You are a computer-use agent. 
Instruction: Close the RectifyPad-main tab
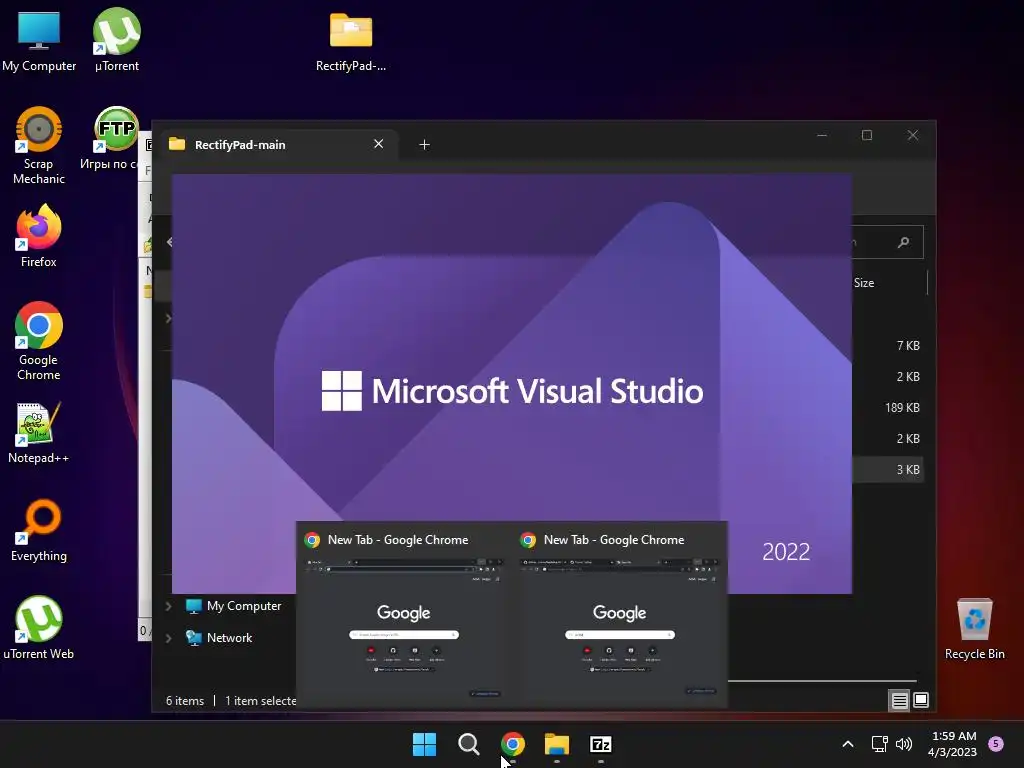tap(378, 144)
